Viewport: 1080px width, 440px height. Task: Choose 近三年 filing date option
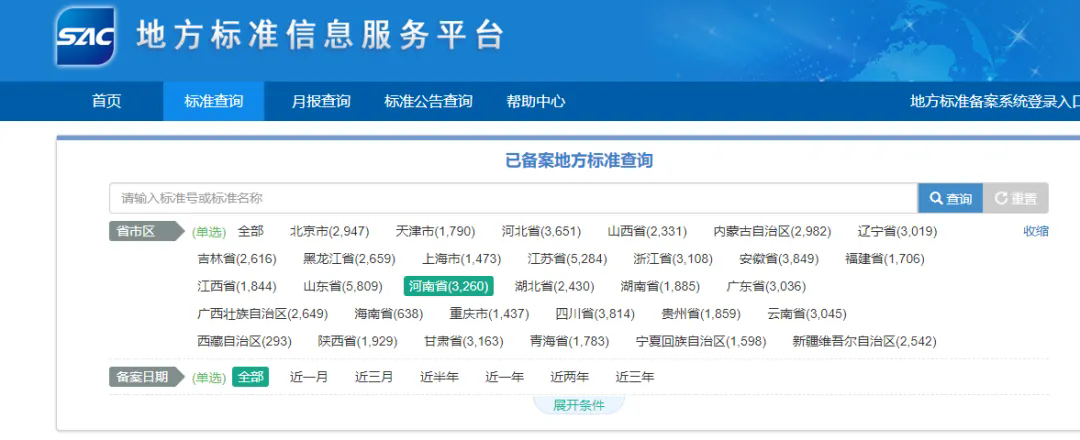point(634,377)
